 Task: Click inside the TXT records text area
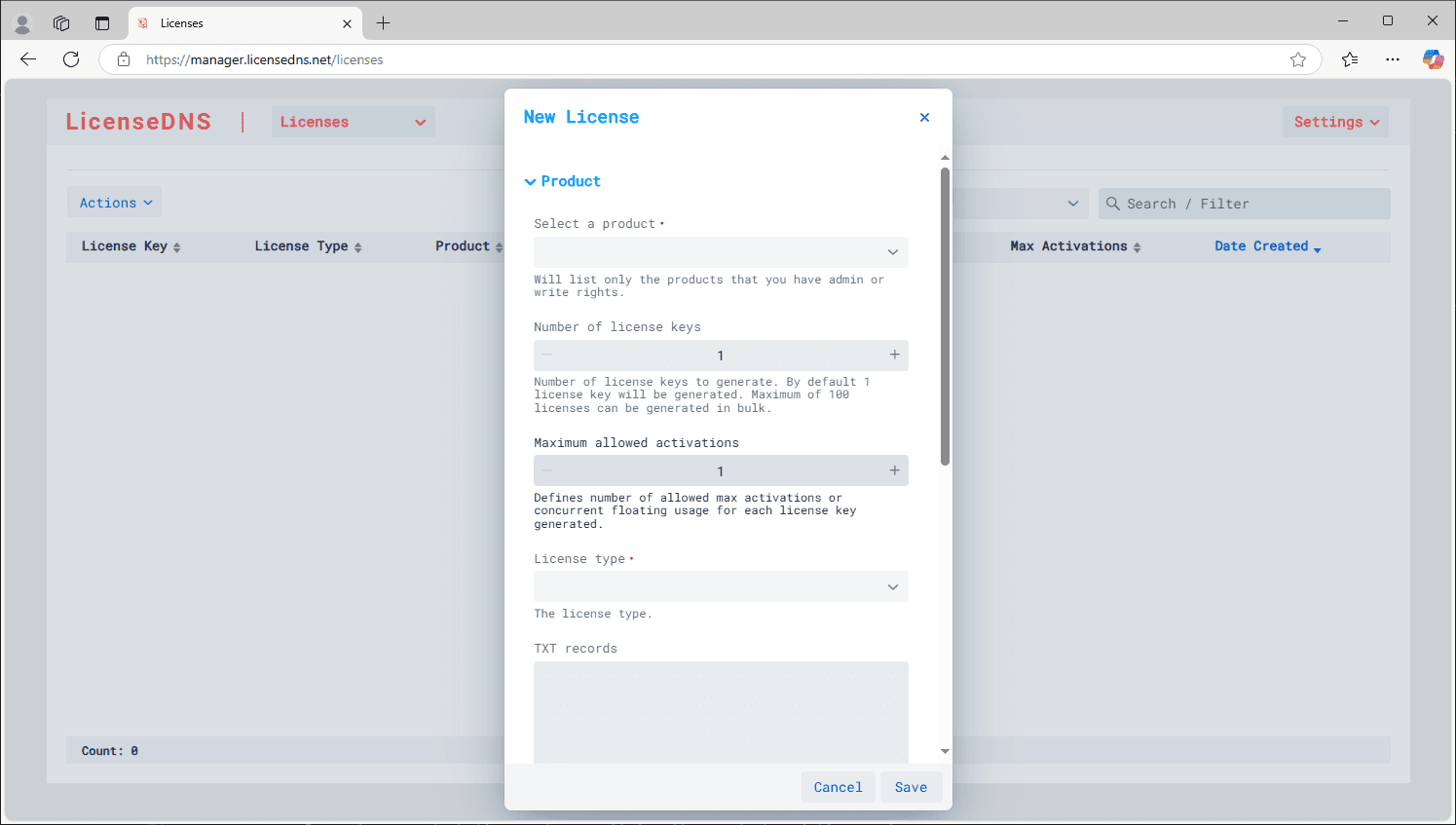pyautogui.click(x=721, y=711)
